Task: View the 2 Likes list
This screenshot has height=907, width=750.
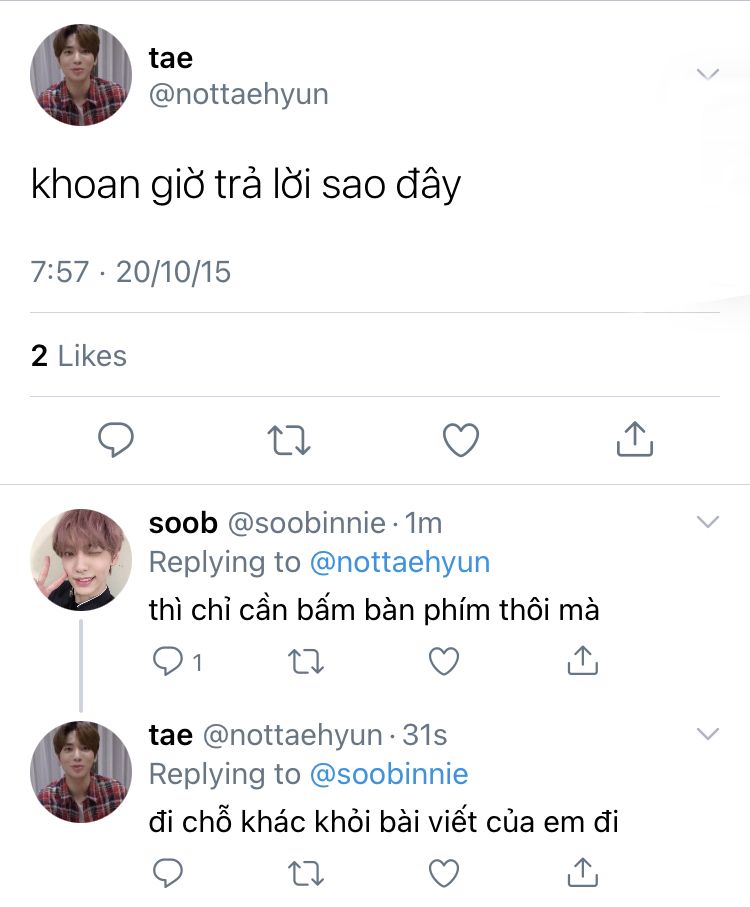Action: click(x=79, y=356)
